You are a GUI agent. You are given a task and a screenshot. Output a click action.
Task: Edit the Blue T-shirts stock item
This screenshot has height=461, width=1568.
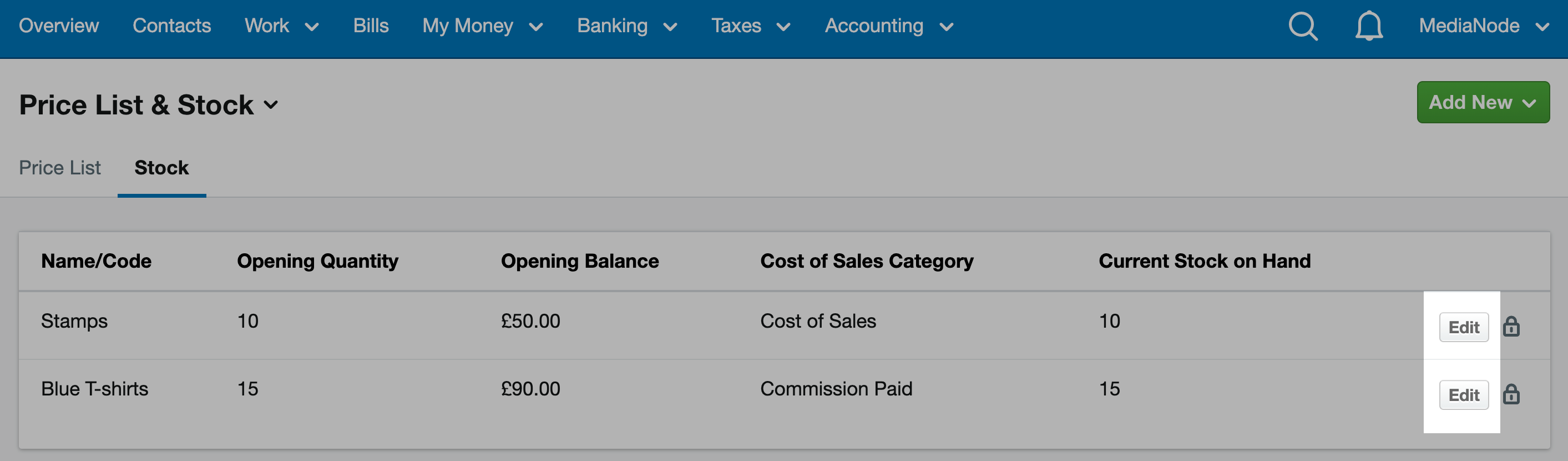pos(1463,394)
